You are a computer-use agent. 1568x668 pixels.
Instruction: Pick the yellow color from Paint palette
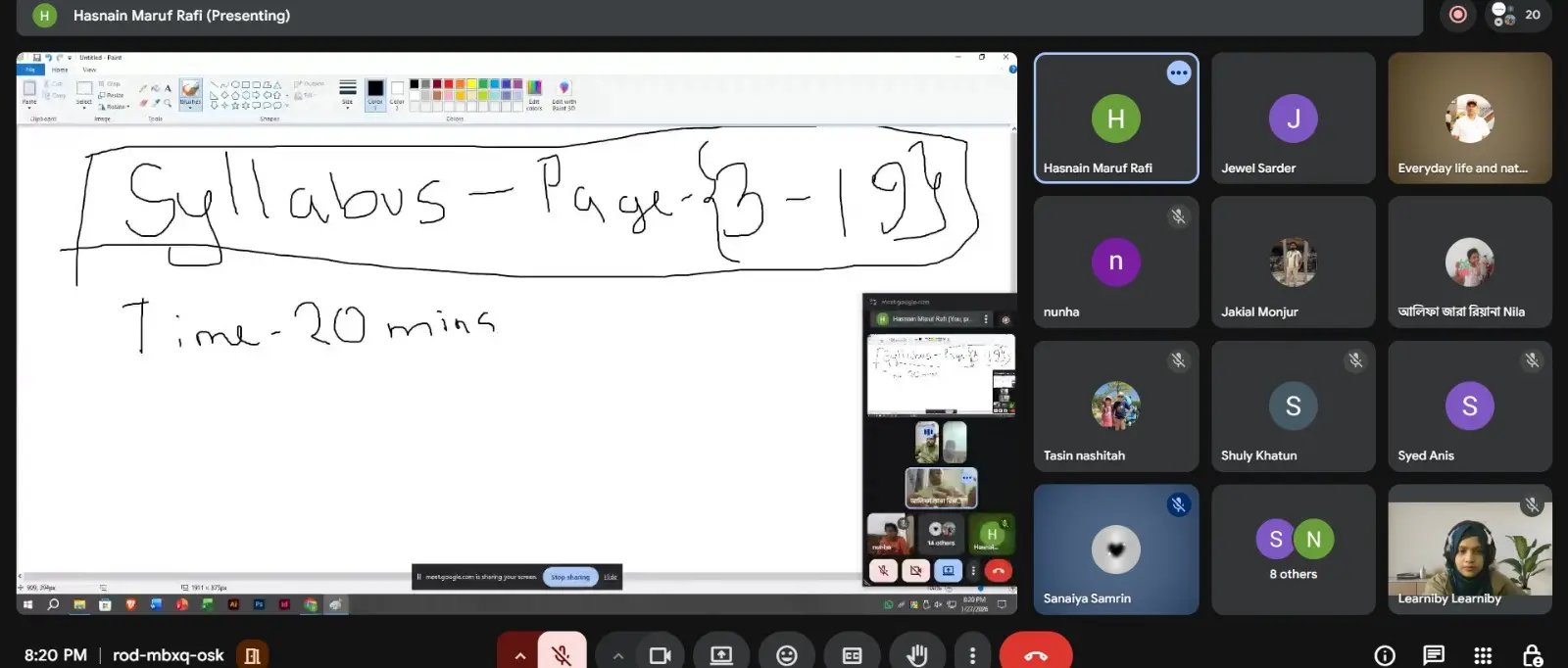pos(471,84)
